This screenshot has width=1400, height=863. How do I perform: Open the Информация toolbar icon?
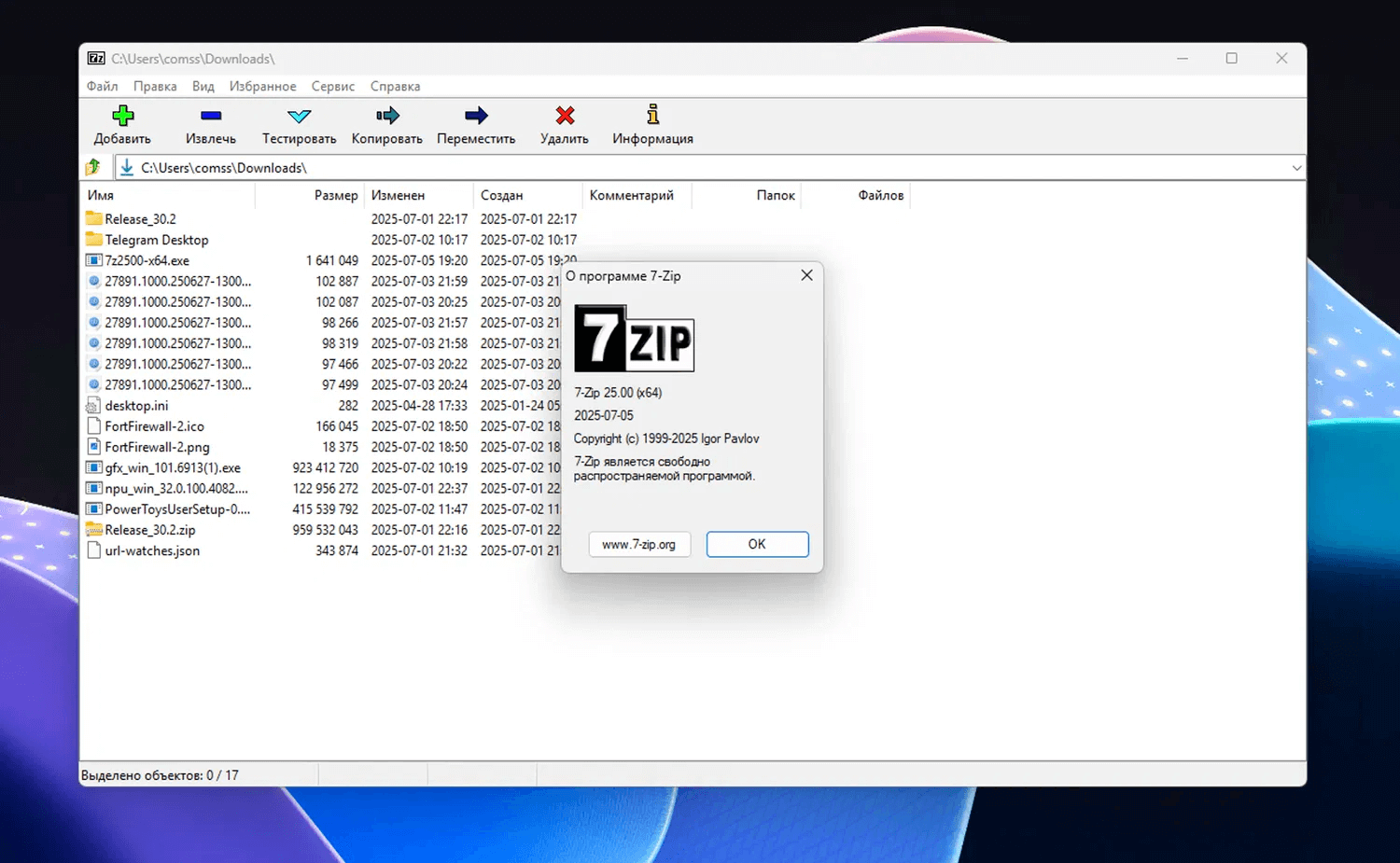(x=652, y=116)
